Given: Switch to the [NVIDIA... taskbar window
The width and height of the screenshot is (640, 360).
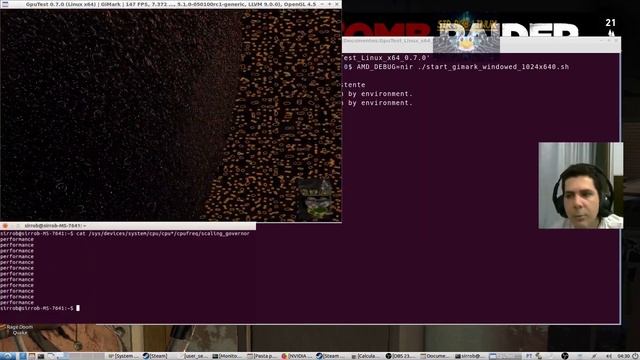Looking at the screenshot, I should 297,356.
